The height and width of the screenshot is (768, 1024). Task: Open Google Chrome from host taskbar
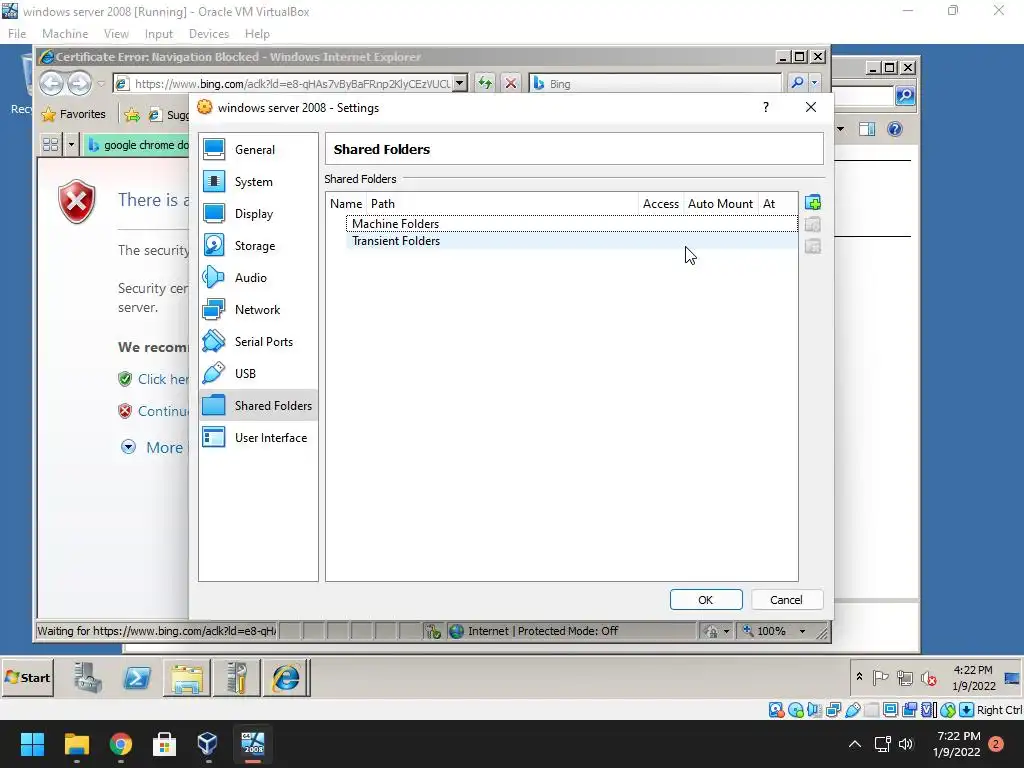click(120, 744)
